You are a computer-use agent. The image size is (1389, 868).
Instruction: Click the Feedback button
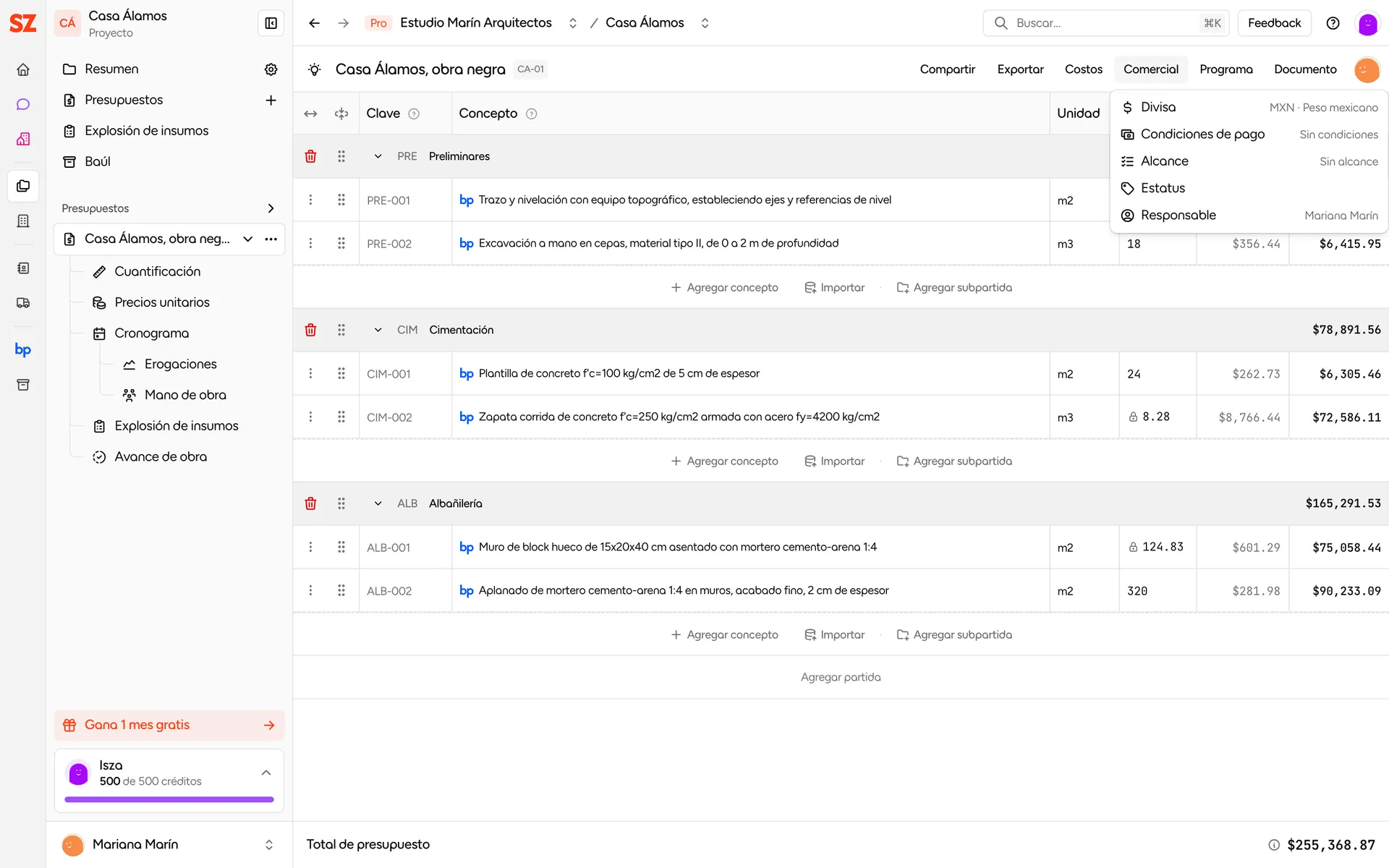1274,23
